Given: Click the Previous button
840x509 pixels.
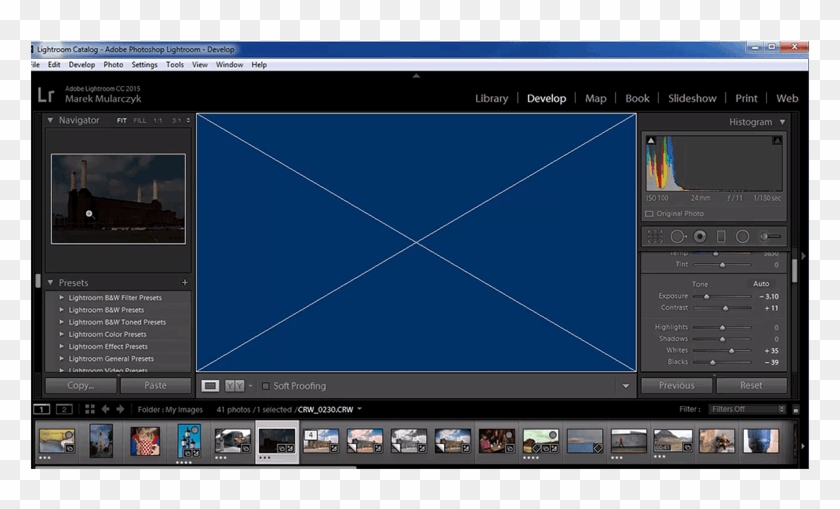Looking at the screenshot, I should click(x=677, y=385).
